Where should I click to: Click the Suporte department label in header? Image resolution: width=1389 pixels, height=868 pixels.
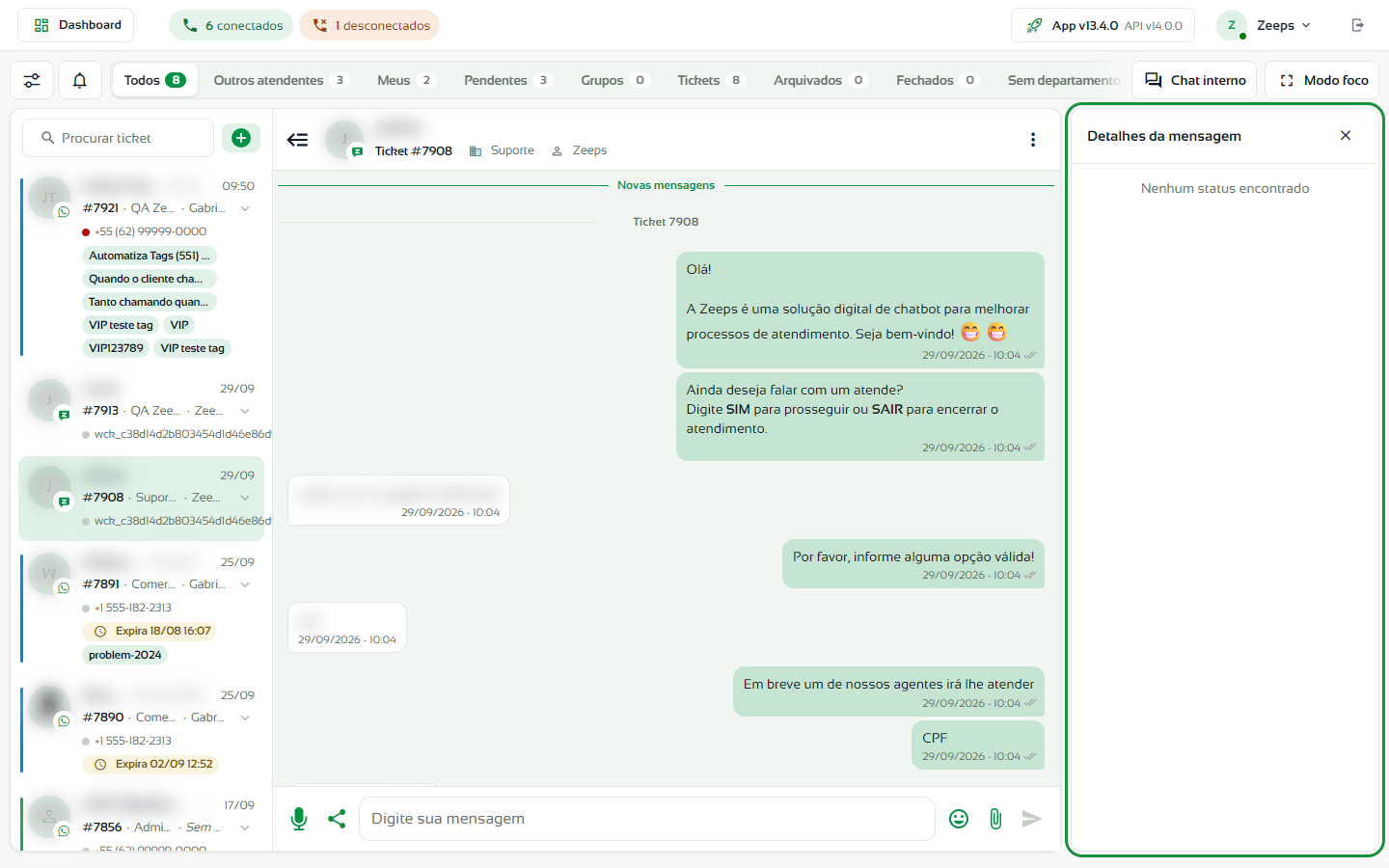pyautogui.click(x=502, y=150)
